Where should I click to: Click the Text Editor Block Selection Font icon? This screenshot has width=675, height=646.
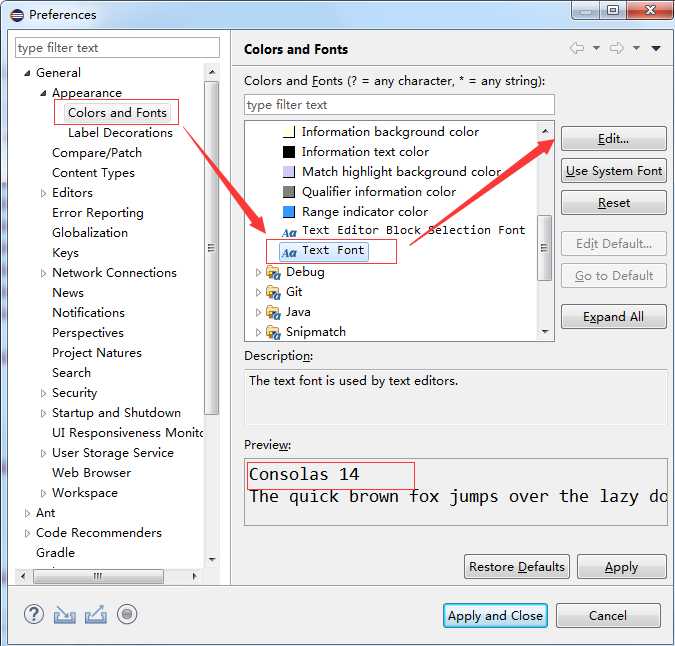pyautogui.click(x=289, y=233)
